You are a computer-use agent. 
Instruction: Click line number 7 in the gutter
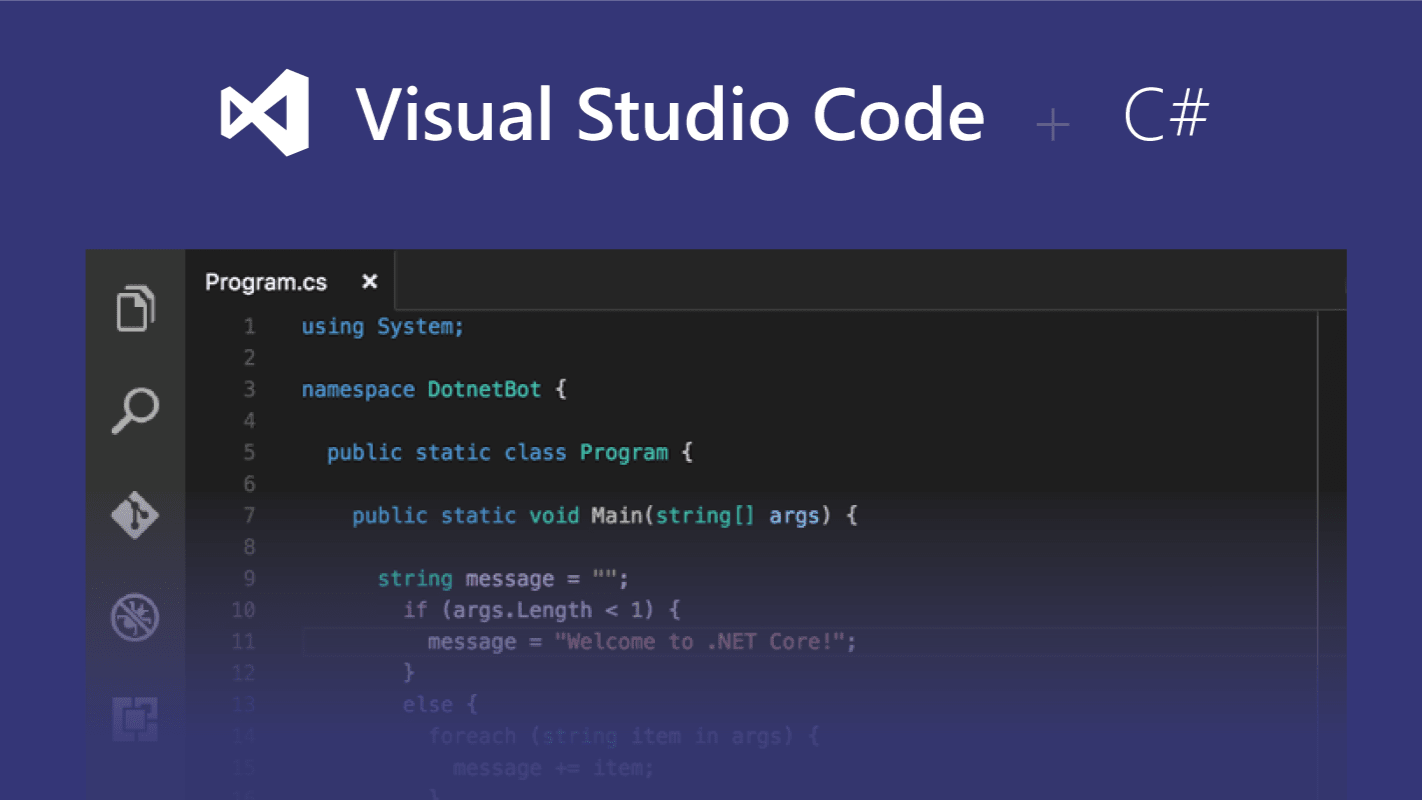click(249, 515)
